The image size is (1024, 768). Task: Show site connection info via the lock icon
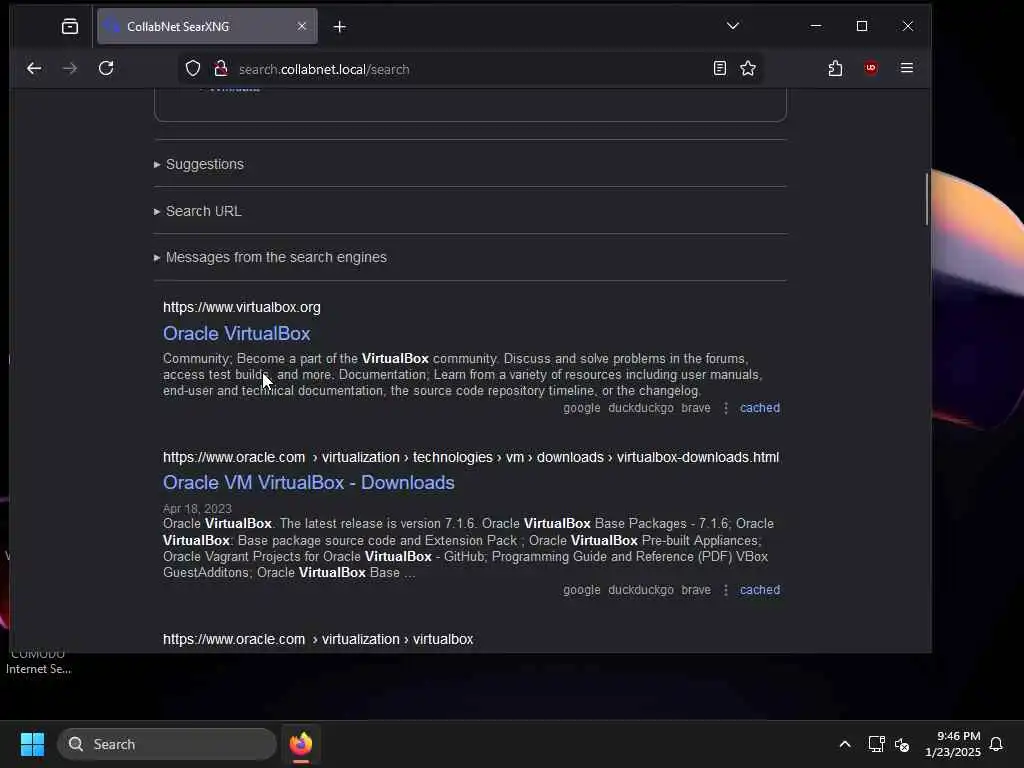tap(221, 69)
